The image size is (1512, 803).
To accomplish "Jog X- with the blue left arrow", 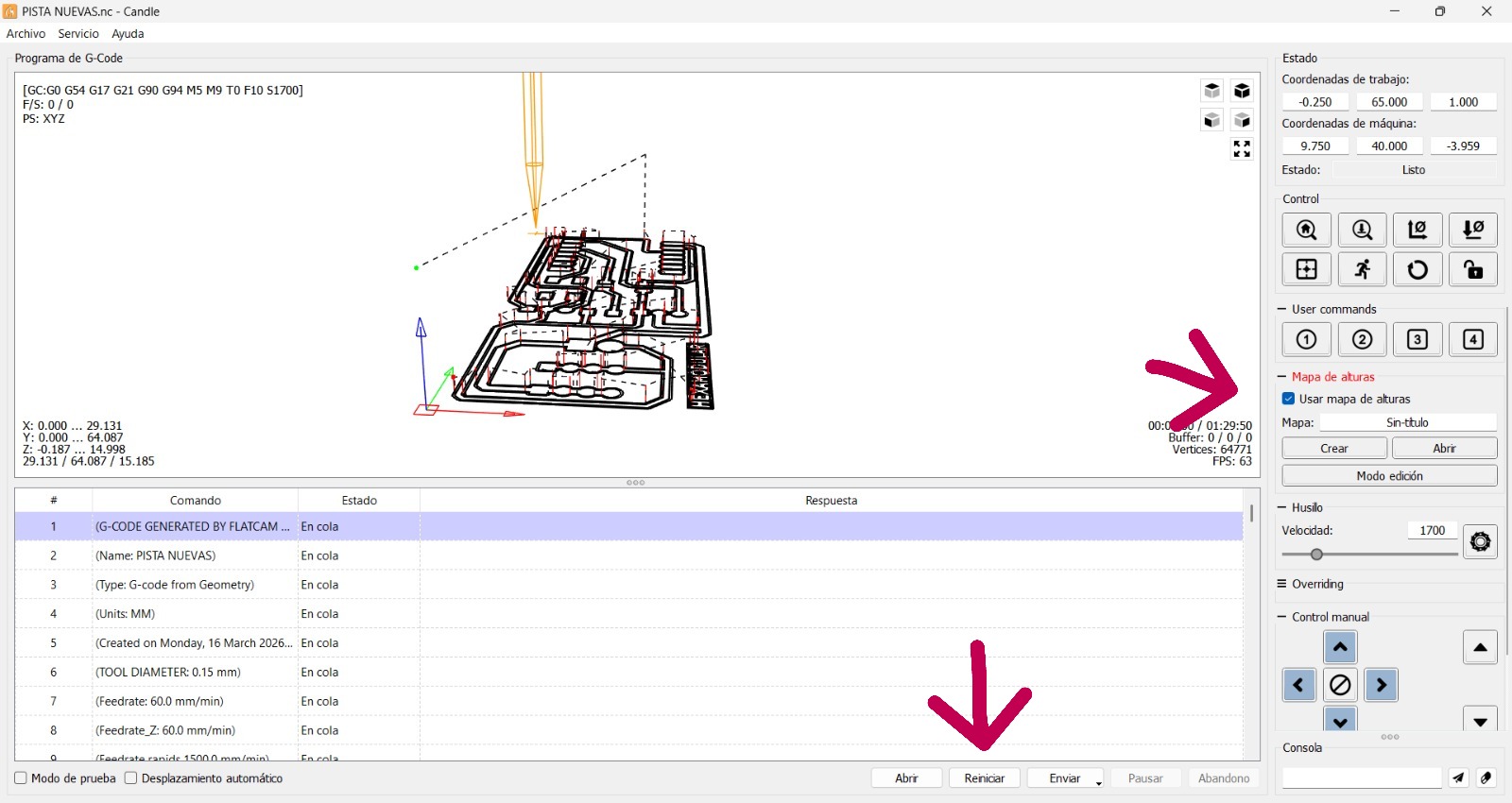I will click(x=1299, y=685).
